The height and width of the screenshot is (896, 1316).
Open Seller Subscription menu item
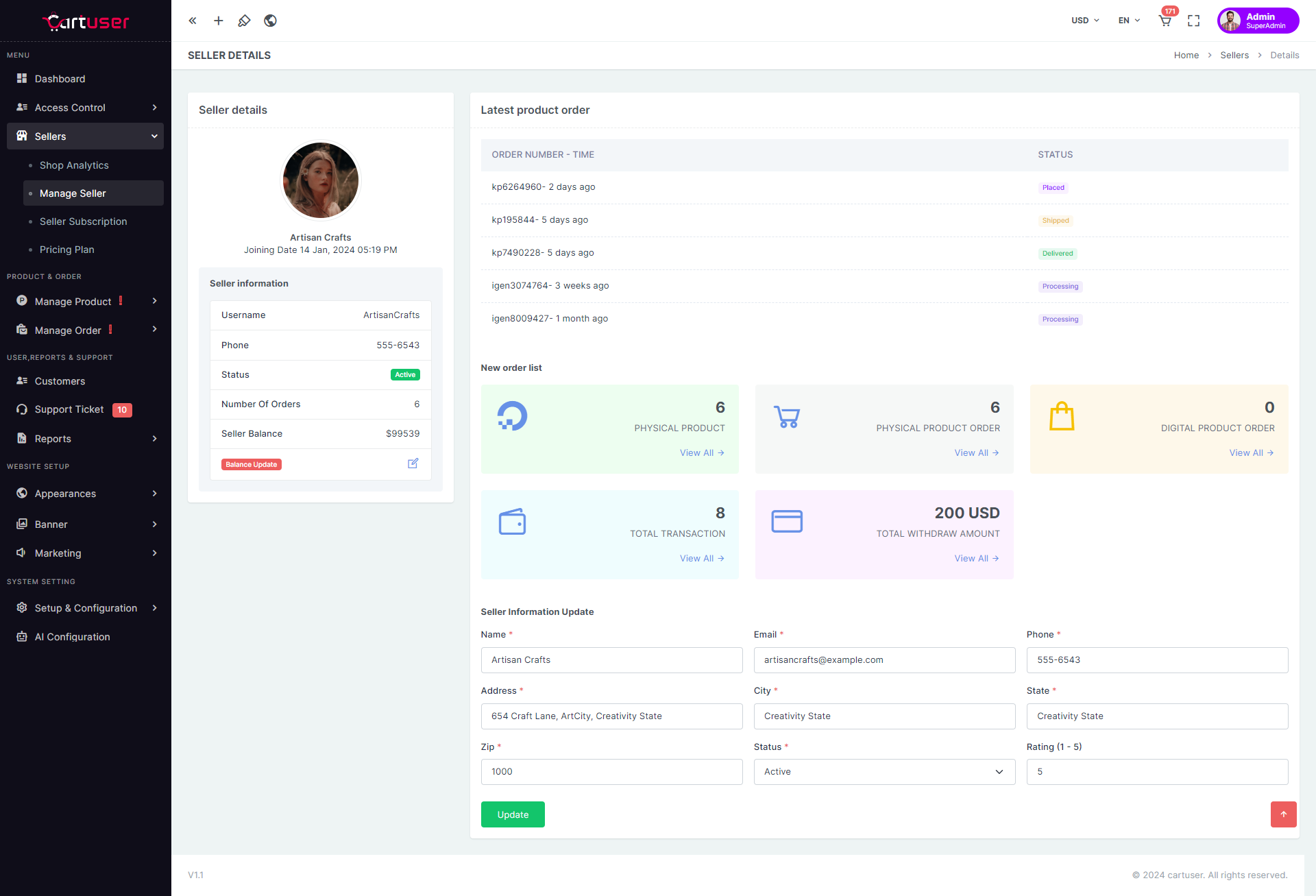tap(83, 221)
